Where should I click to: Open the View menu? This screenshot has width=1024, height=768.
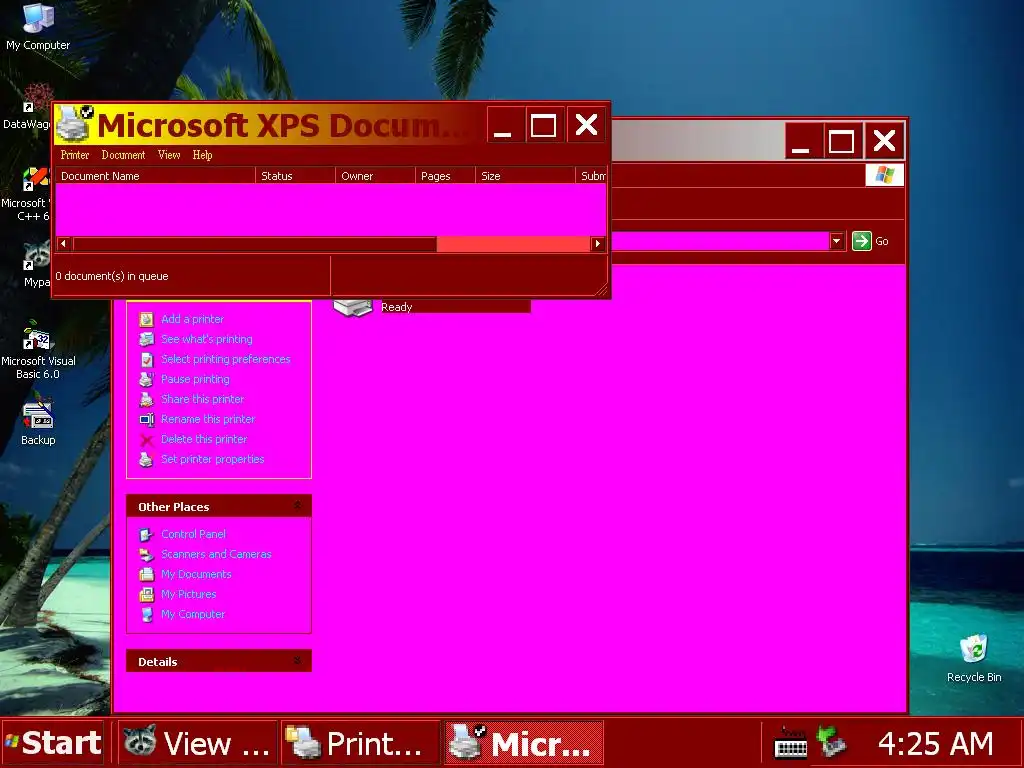tap(168, 155)
